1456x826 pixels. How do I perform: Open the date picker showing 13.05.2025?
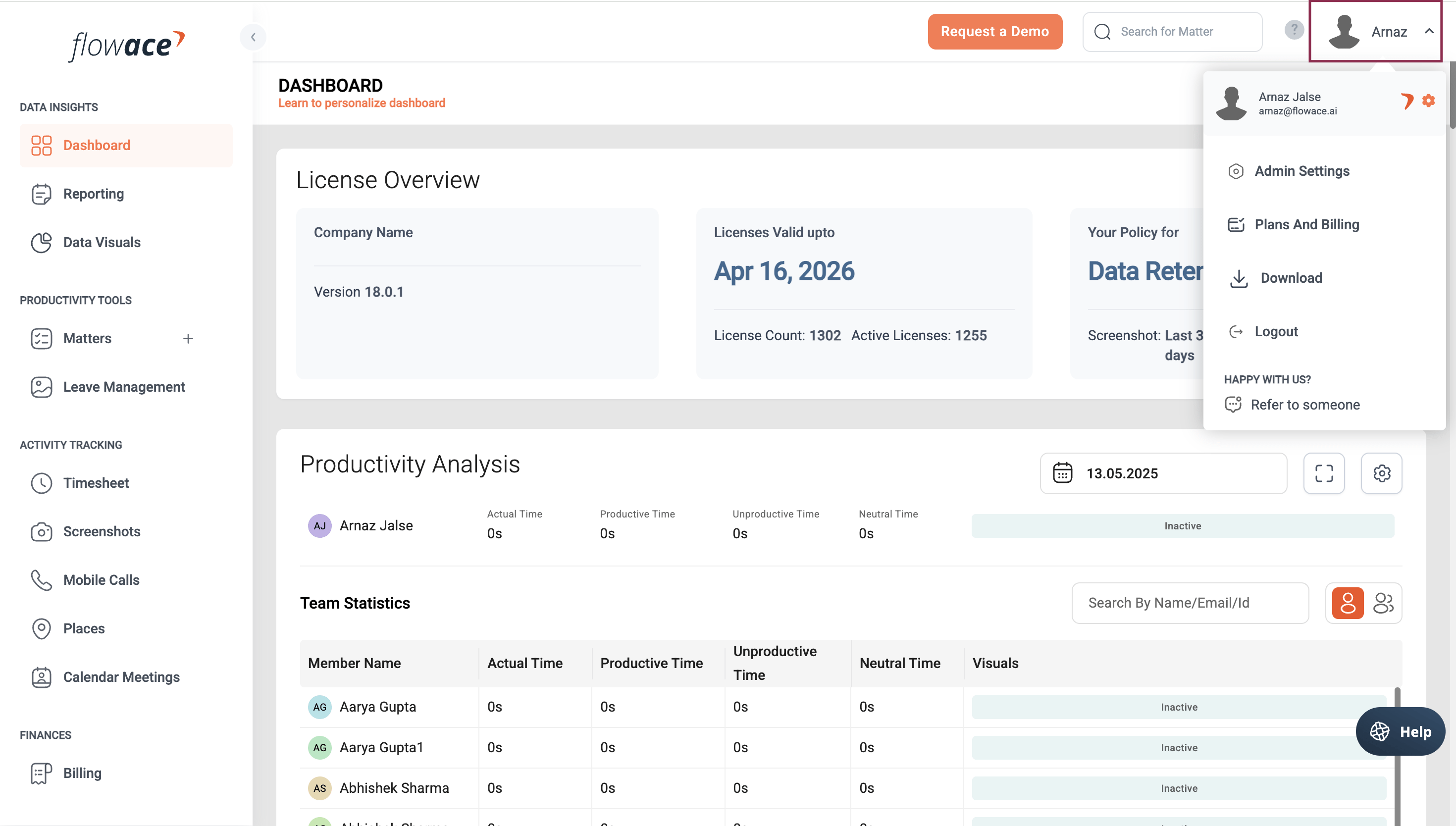[x=1163, y=474]
